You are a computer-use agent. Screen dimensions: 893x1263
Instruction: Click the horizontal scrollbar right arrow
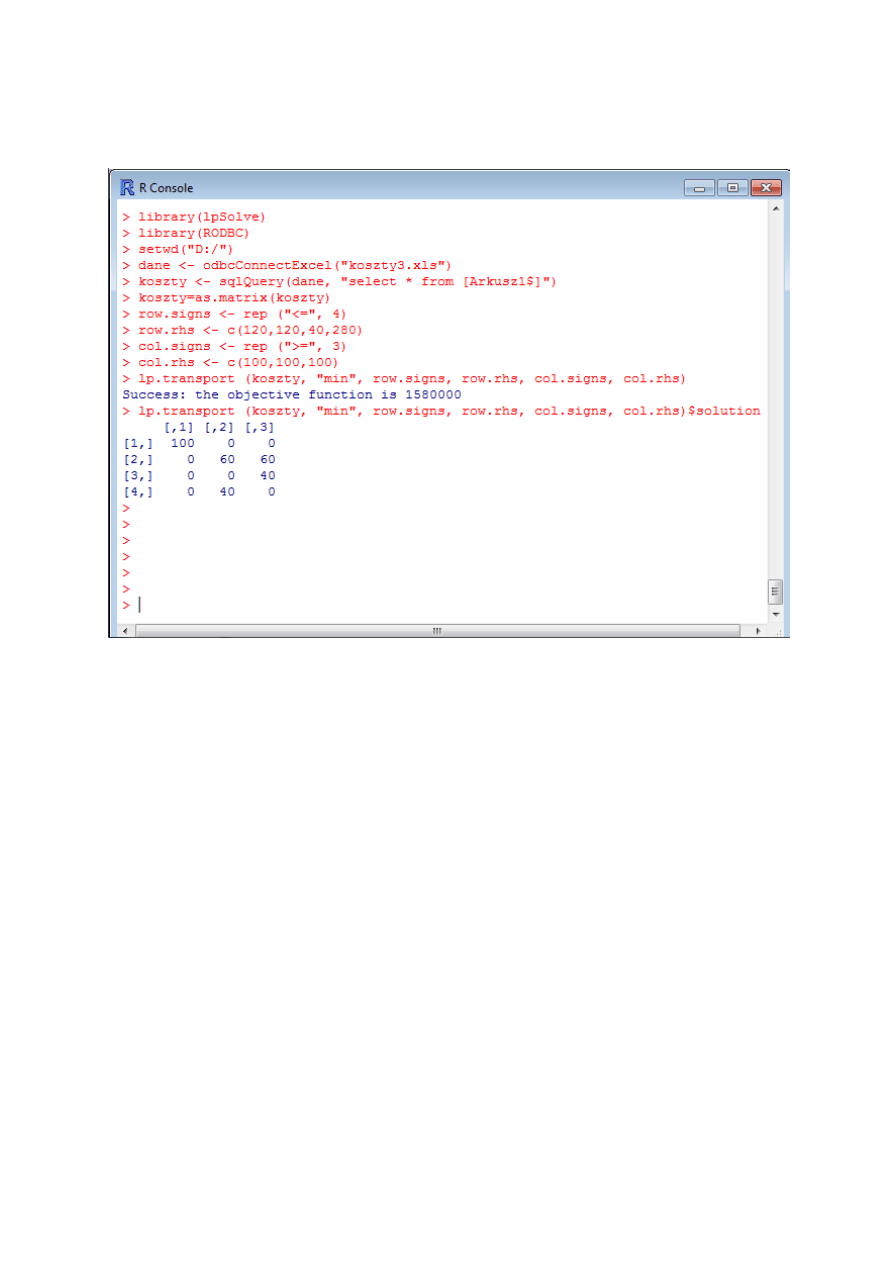(757, 631)
